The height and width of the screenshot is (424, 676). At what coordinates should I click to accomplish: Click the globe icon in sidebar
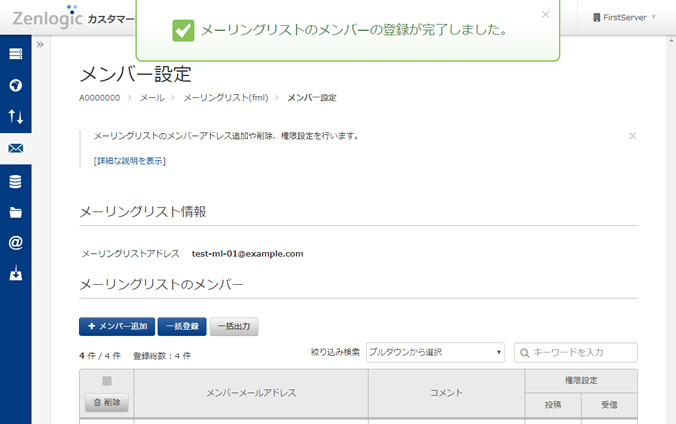coord(15,85)
